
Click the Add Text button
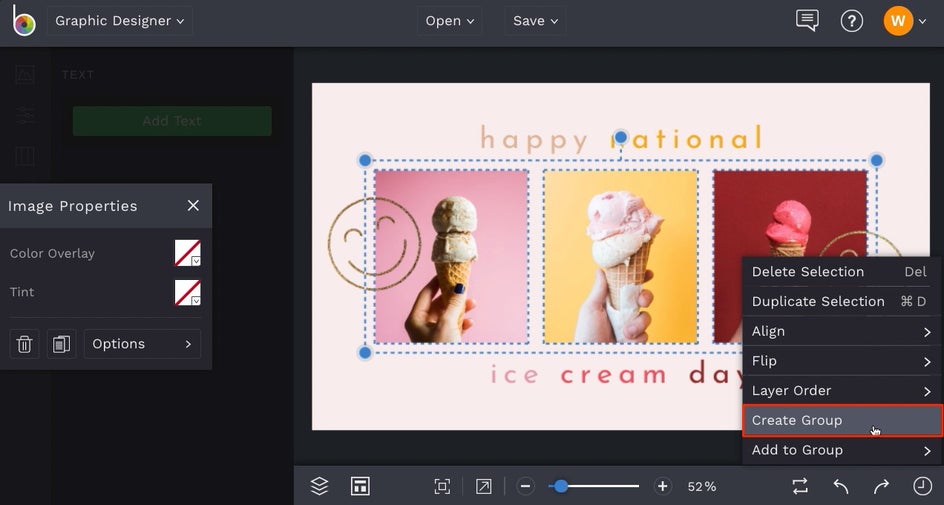click(x=172, y=121)
